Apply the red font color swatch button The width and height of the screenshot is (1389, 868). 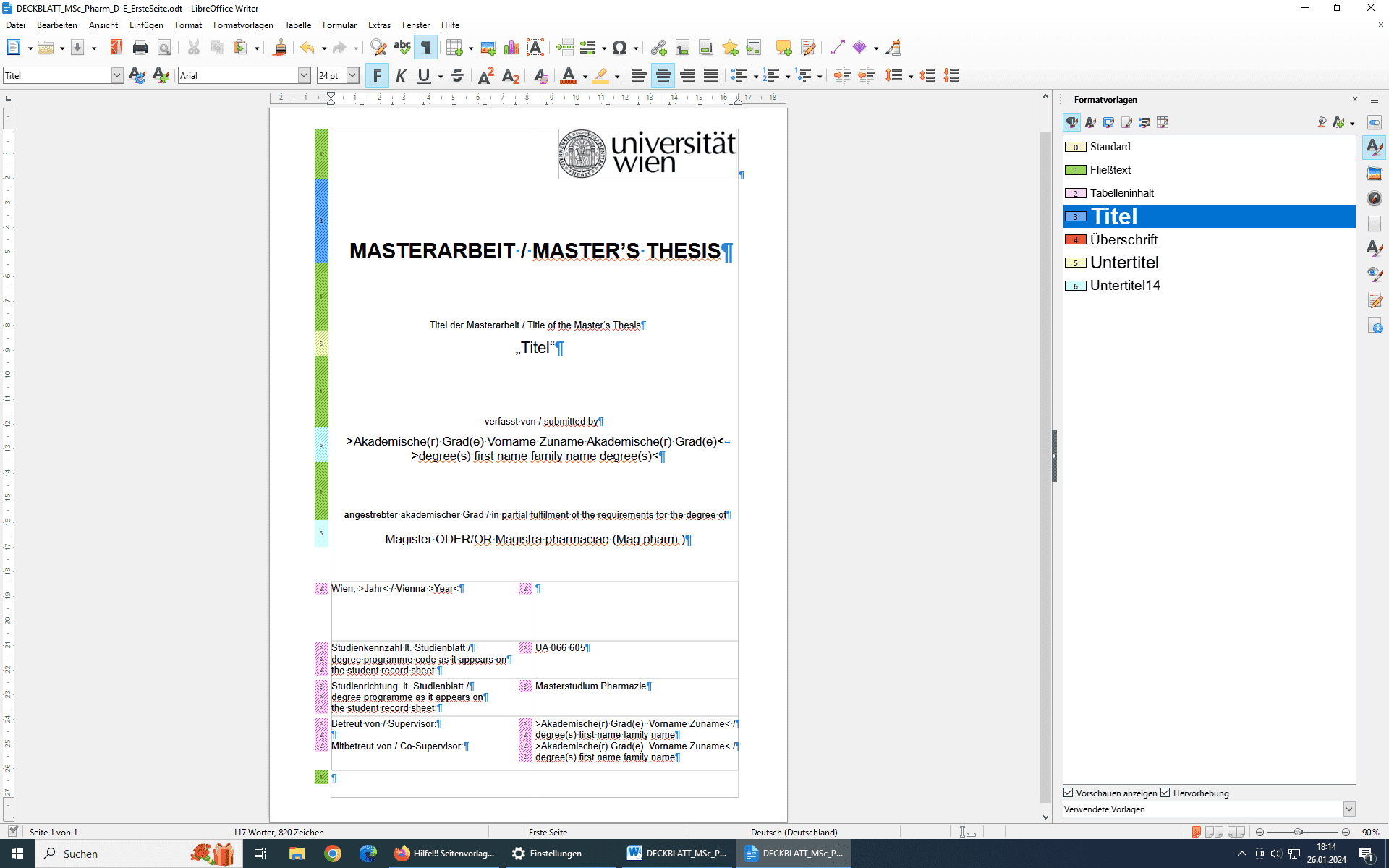[x=569, y=75]
